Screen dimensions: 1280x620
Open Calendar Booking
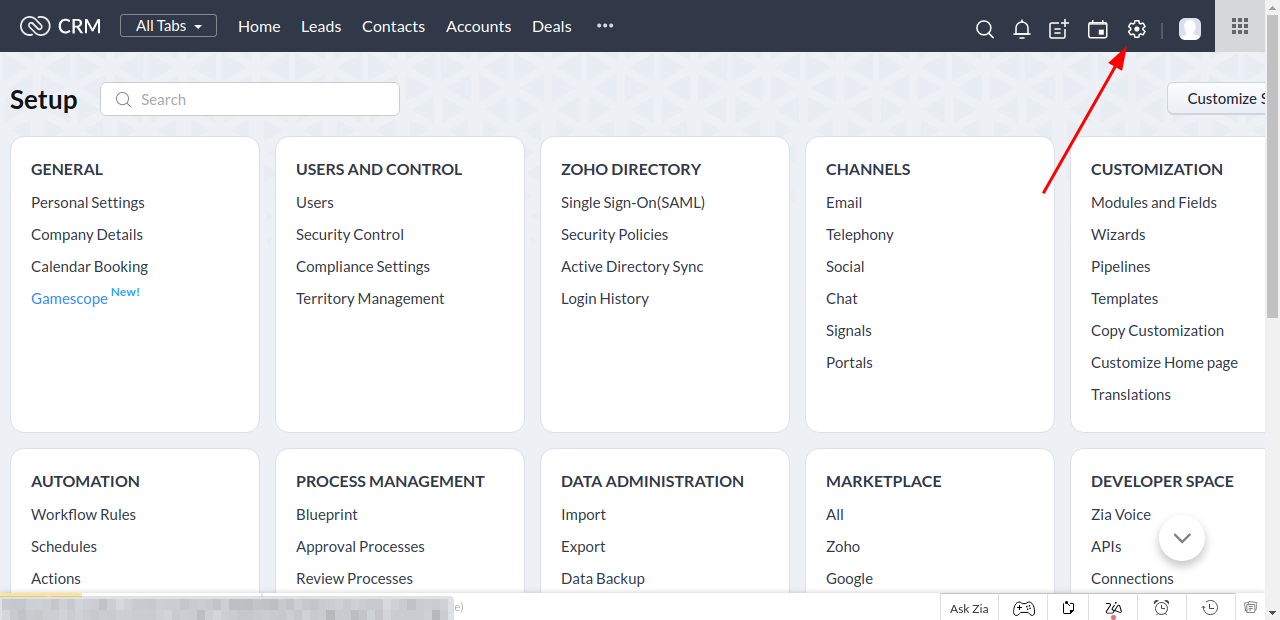(90, 267)
